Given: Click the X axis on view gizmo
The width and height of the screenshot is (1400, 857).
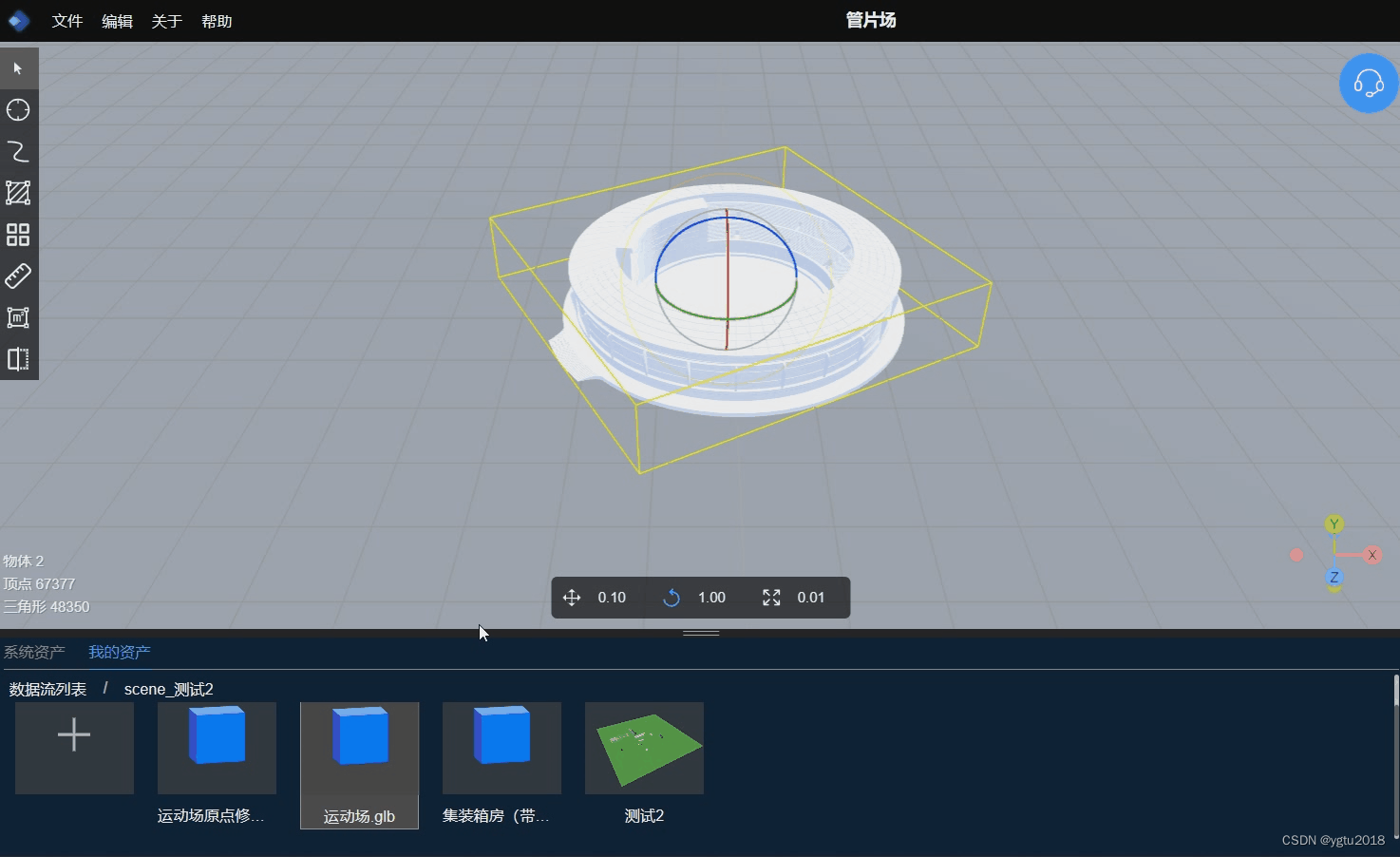Looking at the screenshot, I should pos(1372,555).
